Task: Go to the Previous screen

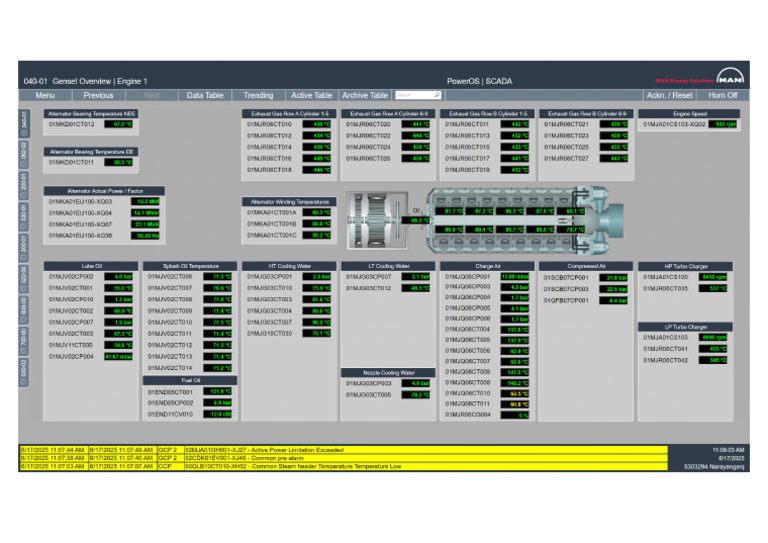Action: (98, 95)
